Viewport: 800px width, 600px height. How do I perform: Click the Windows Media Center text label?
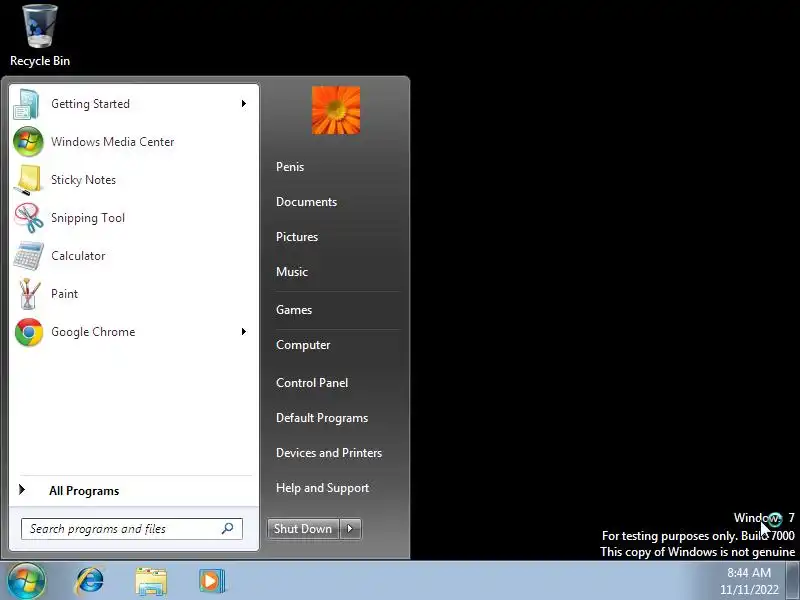[112, 142]
